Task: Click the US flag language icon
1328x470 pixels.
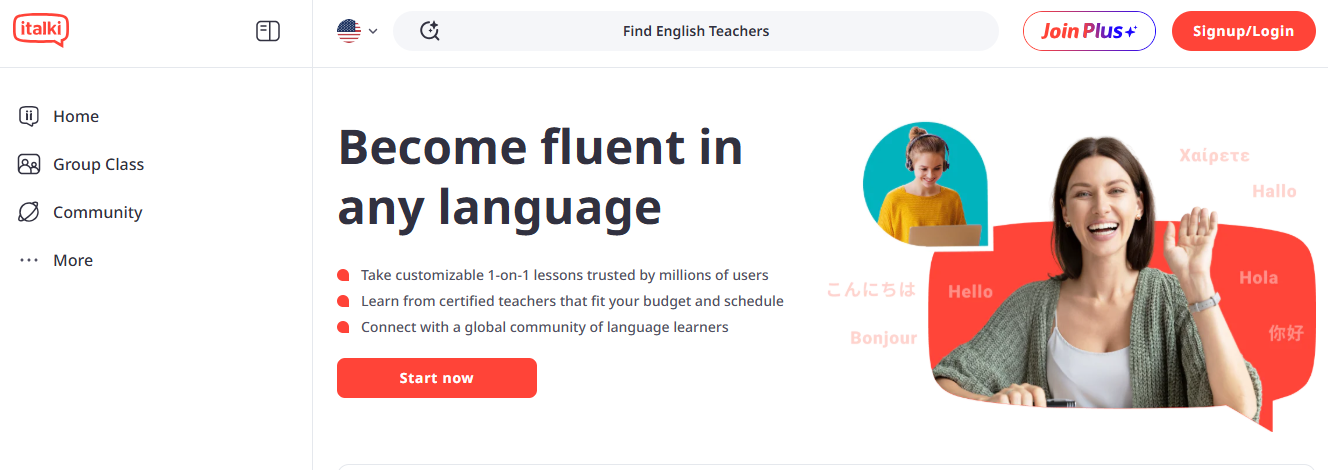Action: pyautogui.click(x=349, y=31)
